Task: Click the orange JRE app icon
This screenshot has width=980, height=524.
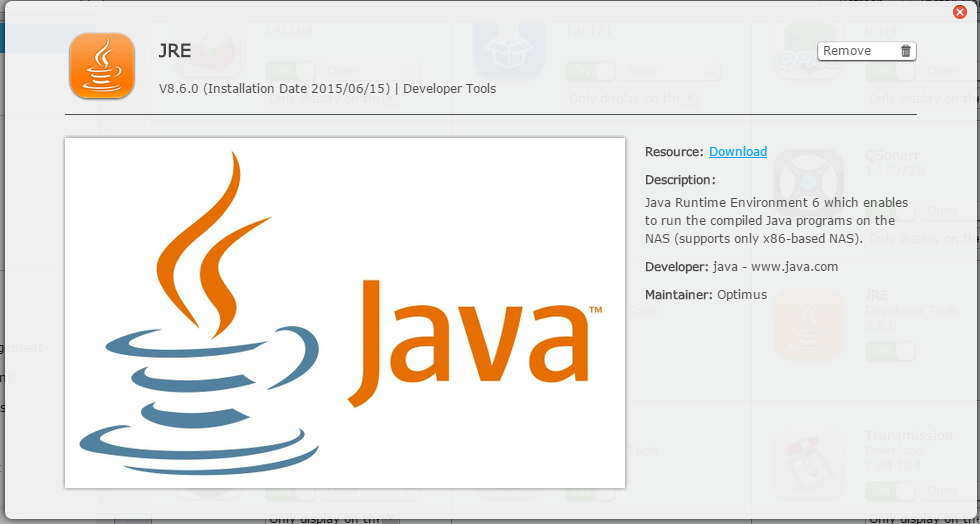Action: 102,66
